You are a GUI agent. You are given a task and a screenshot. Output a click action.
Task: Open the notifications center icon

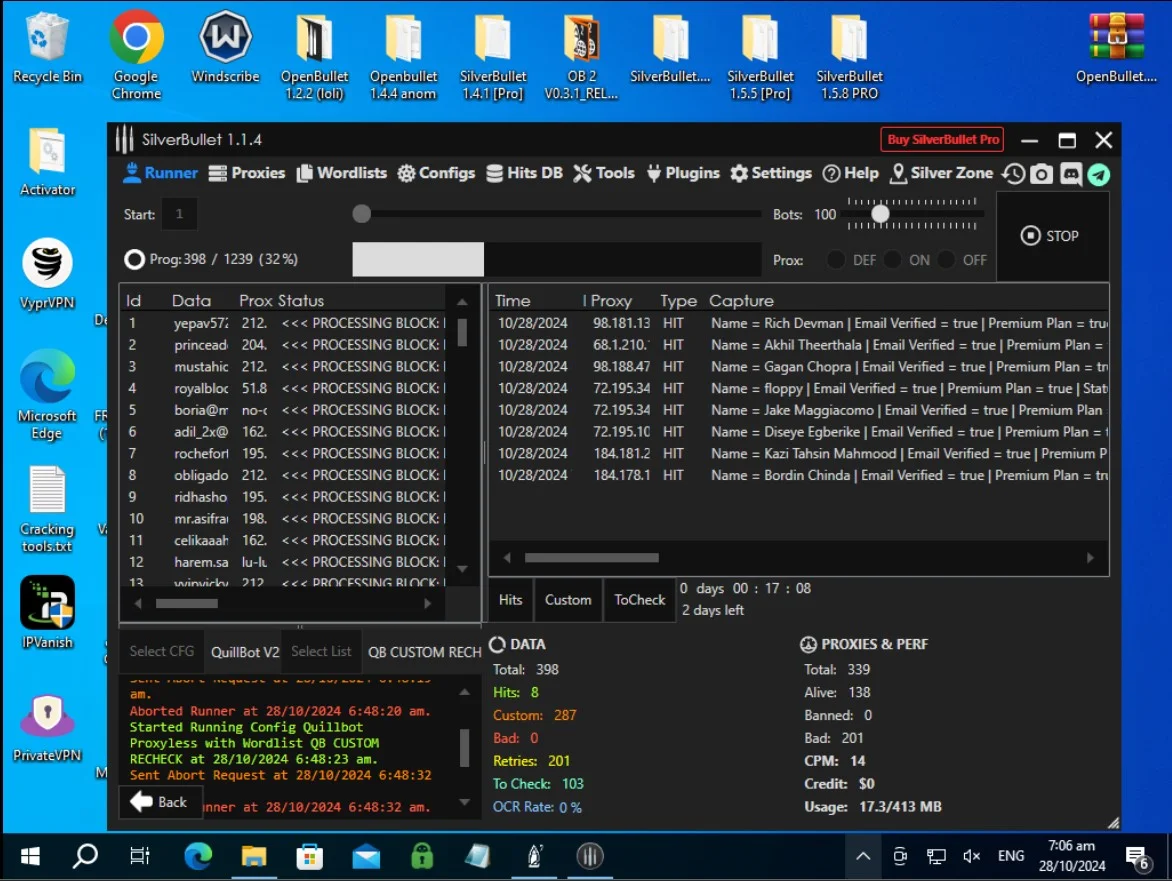pos(1138,858)
